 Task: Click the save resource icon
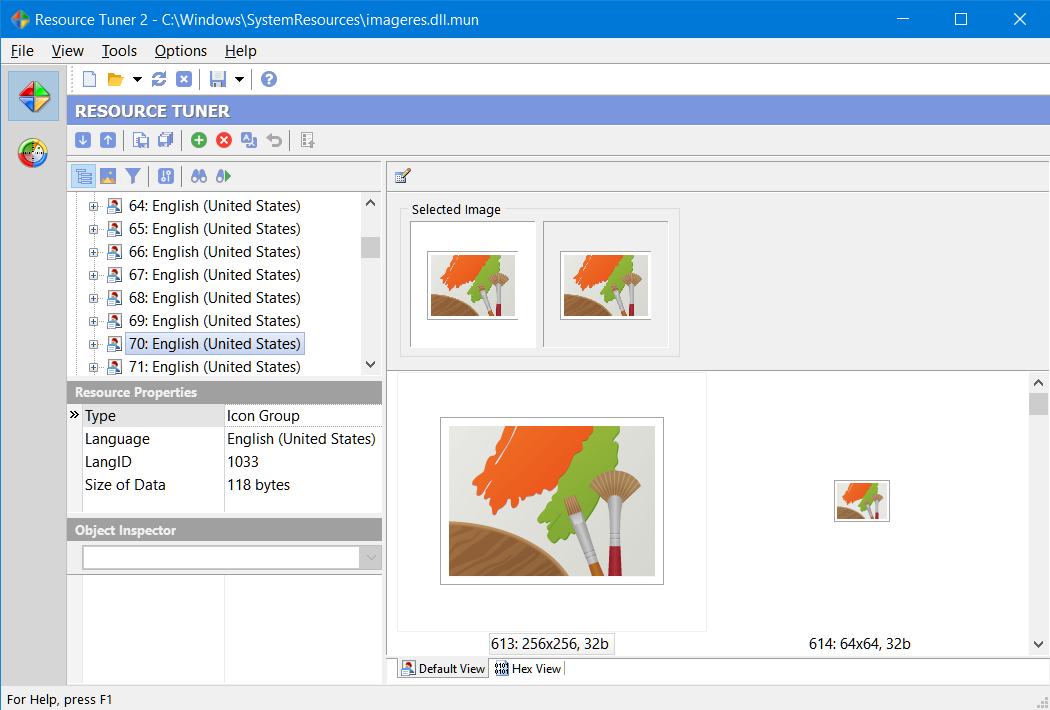[x=141, y=140]
